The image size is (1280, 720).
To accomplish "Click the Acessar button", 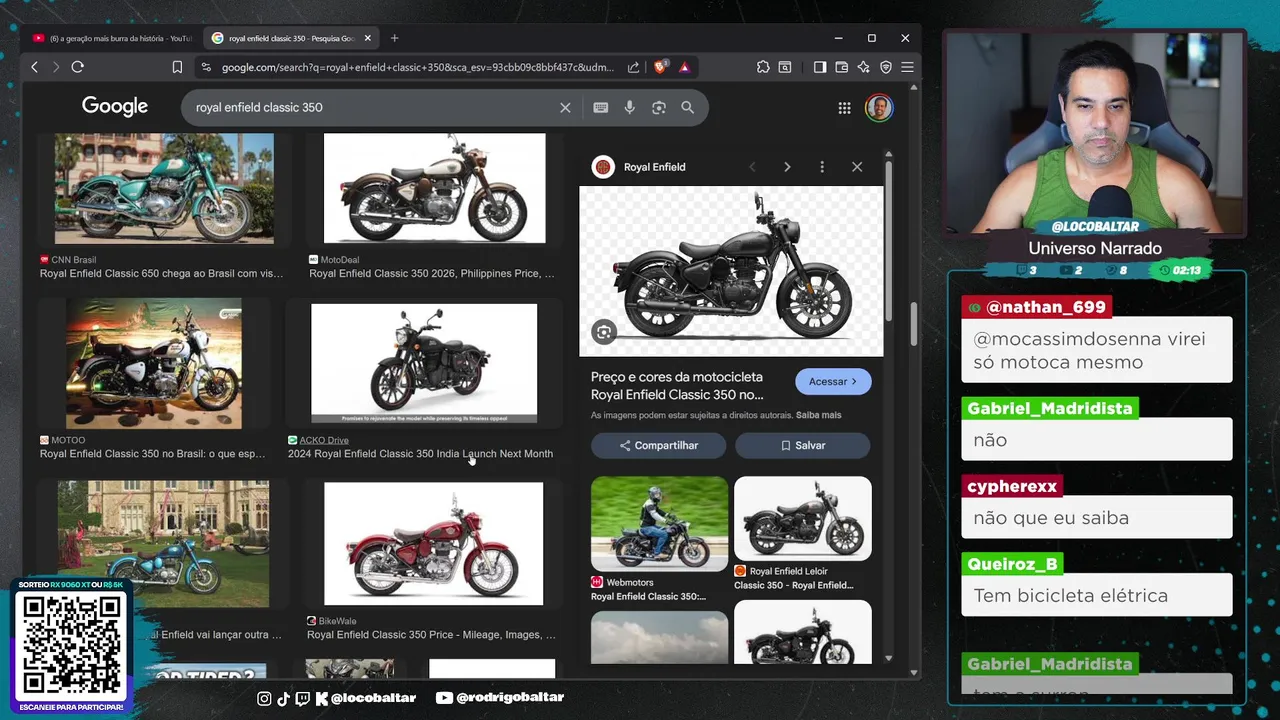I will tap(833, 381).
